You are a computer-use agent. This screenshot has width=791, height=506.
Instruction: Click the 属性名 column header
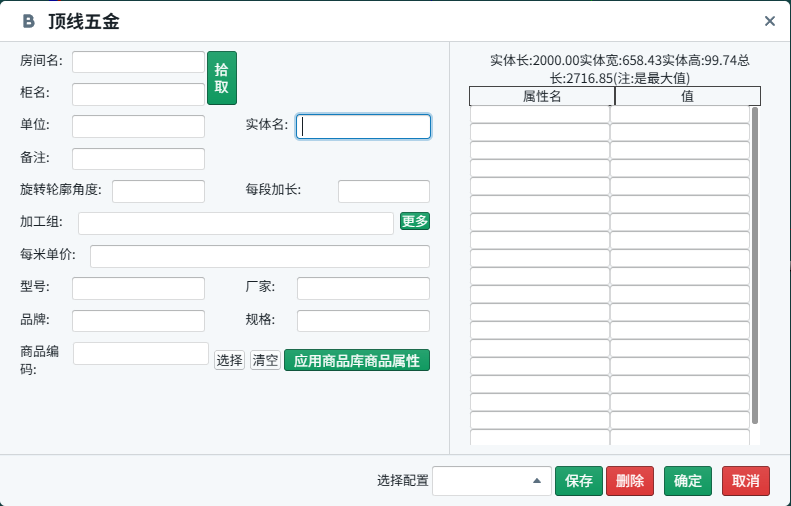542,96
